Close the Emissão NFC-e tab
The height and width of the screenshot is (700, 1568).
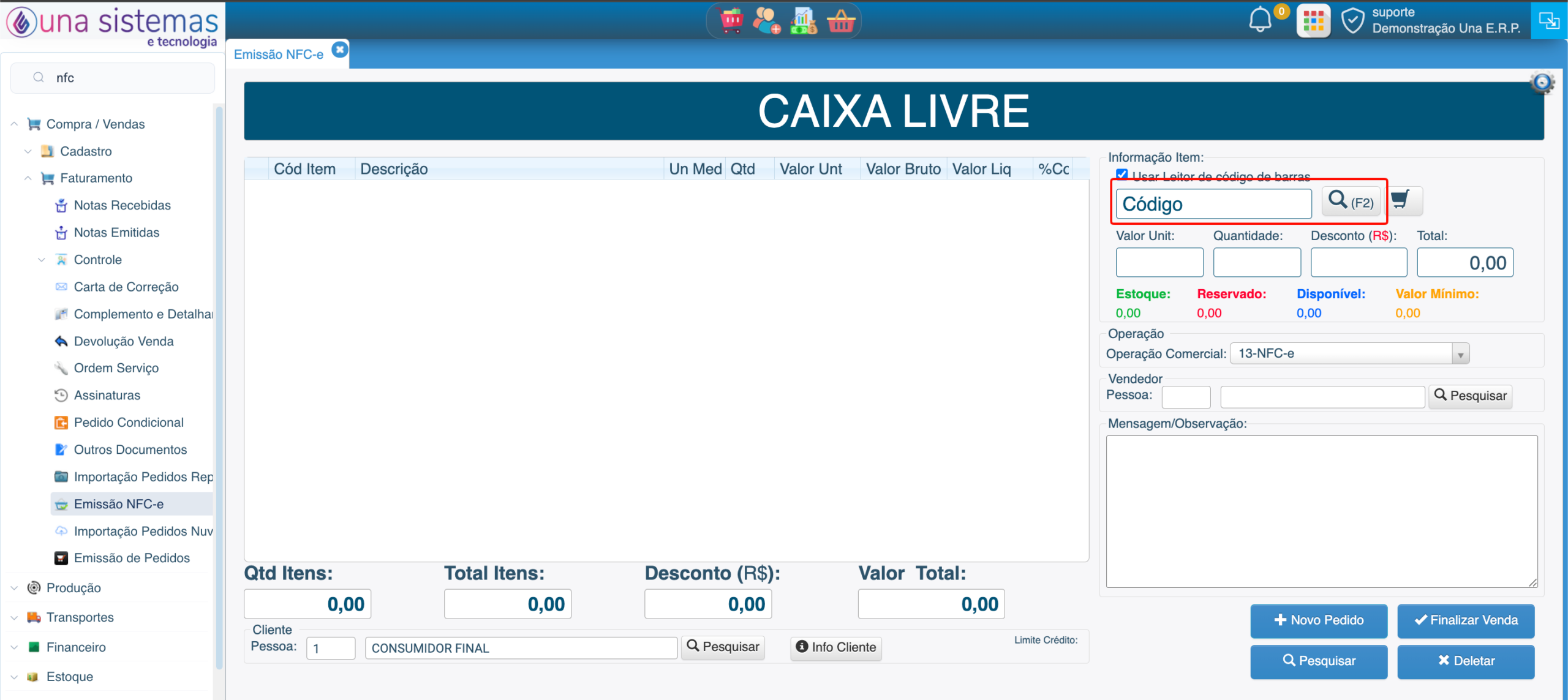click(x=340, y=50)
